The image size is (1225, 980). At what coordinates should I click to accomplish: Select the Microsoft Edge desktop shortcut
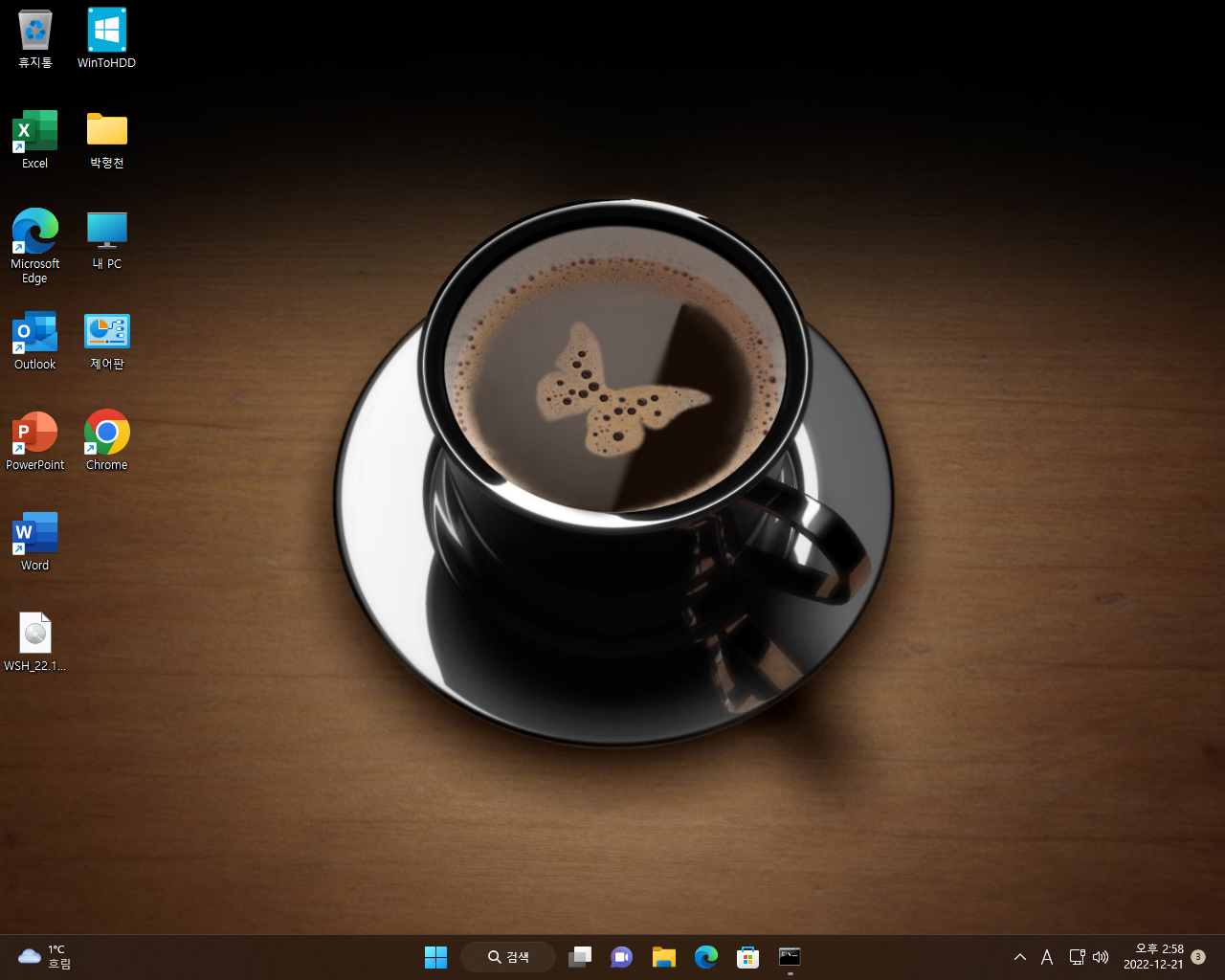(x=35, y=247)
